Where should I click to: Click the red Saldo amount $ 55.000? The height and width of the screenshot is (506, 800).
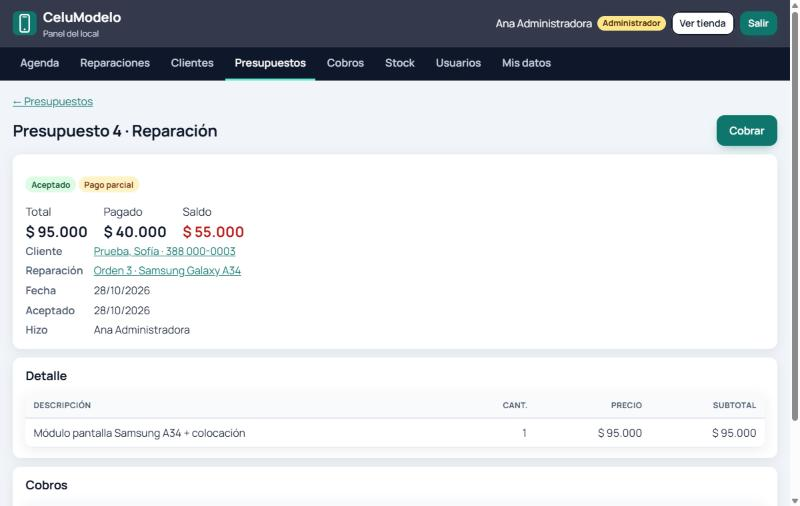(213, 232)
